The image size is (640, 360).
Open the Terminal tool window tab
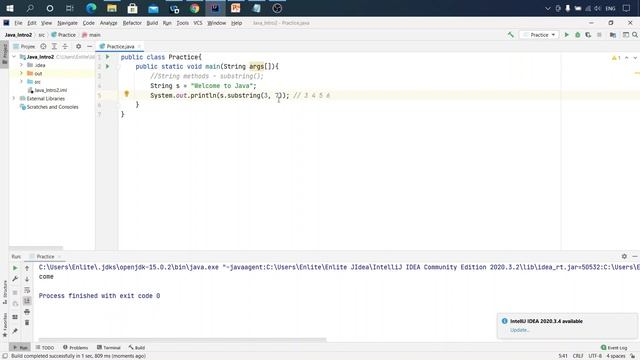pyautogui.click(x=109, y=348)
